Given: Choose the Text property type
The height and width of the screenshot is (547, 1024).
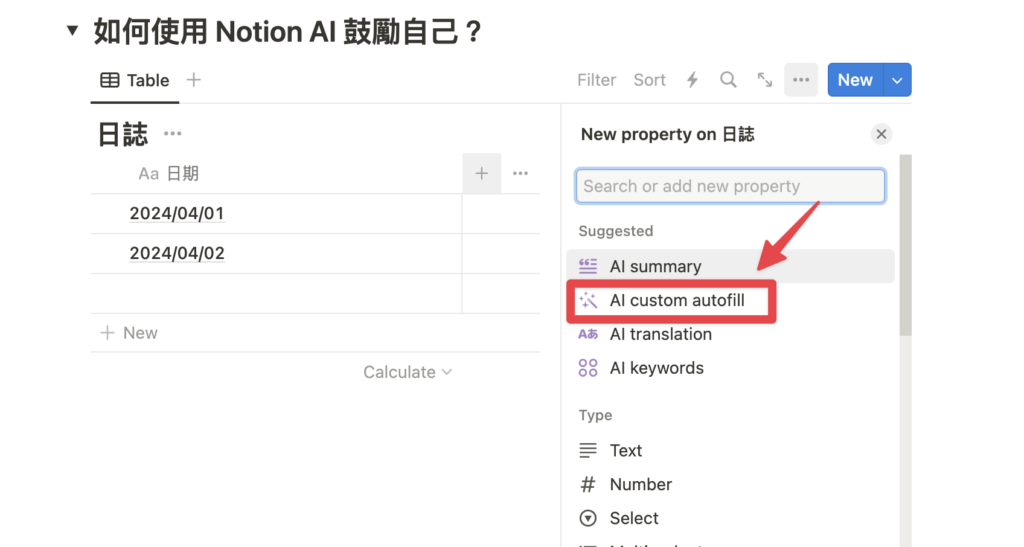Looking at the screenshot, I should point(730,450).
